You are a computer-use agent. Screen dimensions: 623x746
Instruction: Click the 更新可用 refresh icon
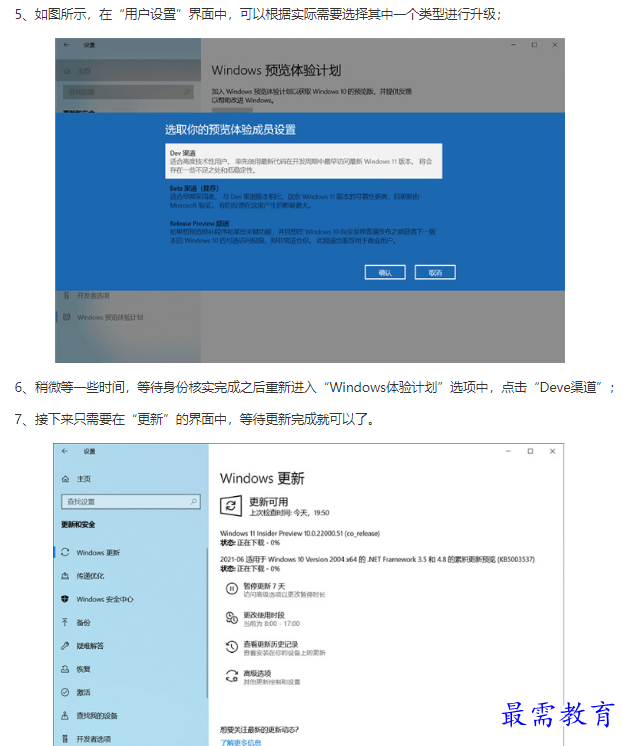tap(231, 506)
